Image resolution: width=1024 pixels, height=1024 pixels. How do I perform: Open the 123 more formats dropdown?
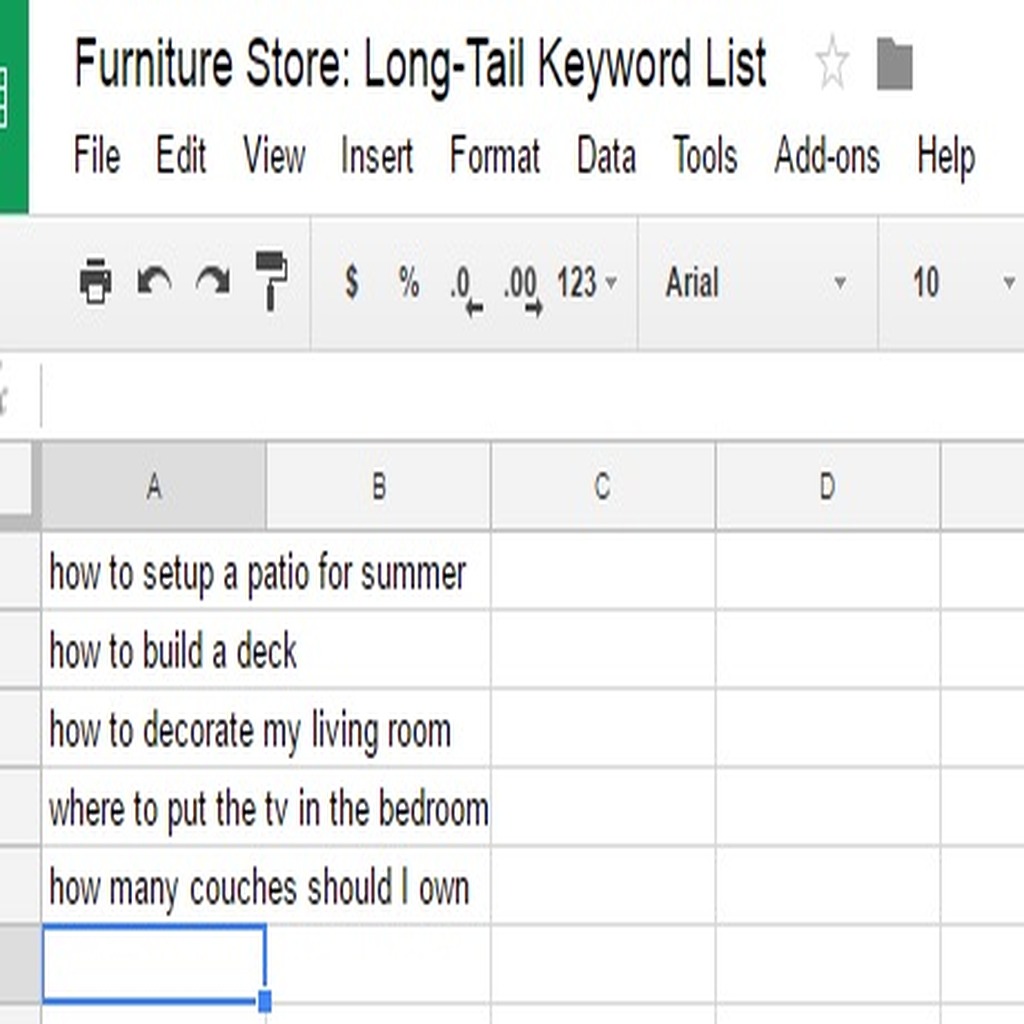tap(586, 283)
